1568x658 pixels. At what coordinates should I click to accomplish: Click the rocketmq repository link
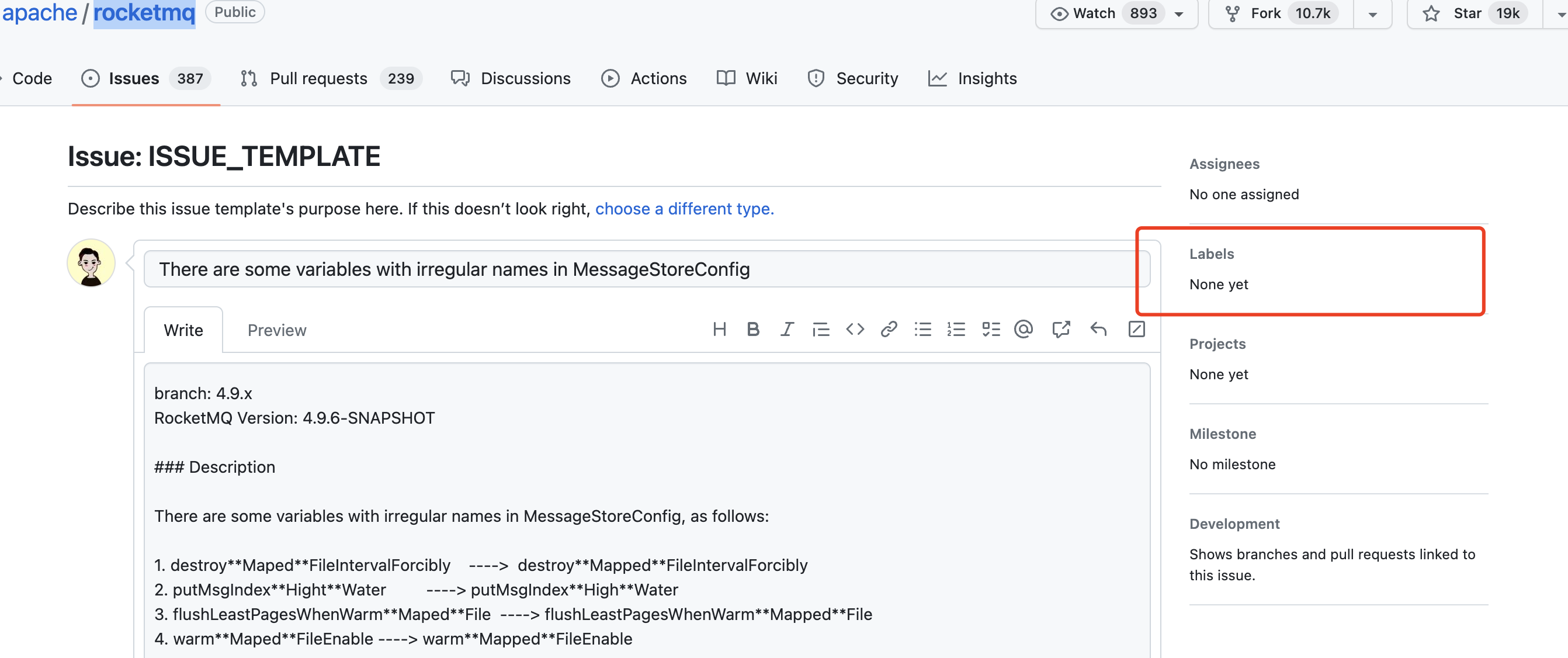pos(144,12)
